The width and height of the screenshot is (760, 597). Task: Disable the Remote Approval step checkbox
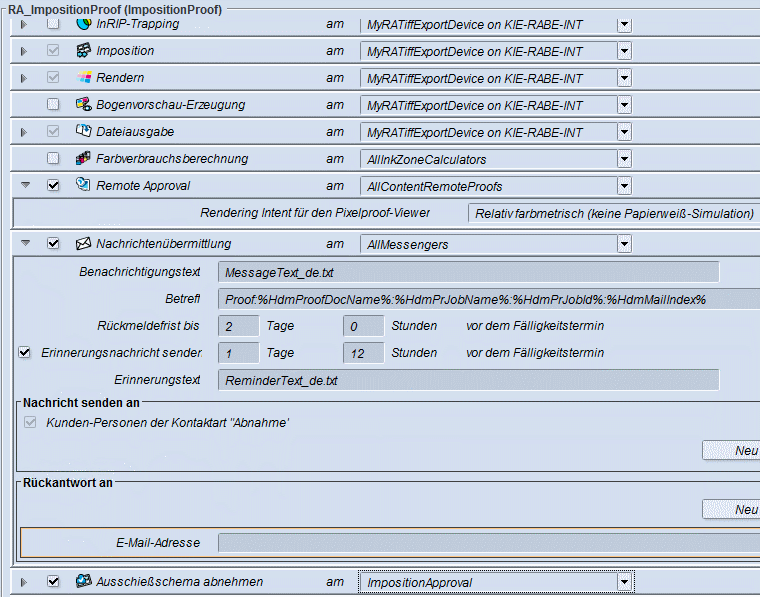(53, 185)
